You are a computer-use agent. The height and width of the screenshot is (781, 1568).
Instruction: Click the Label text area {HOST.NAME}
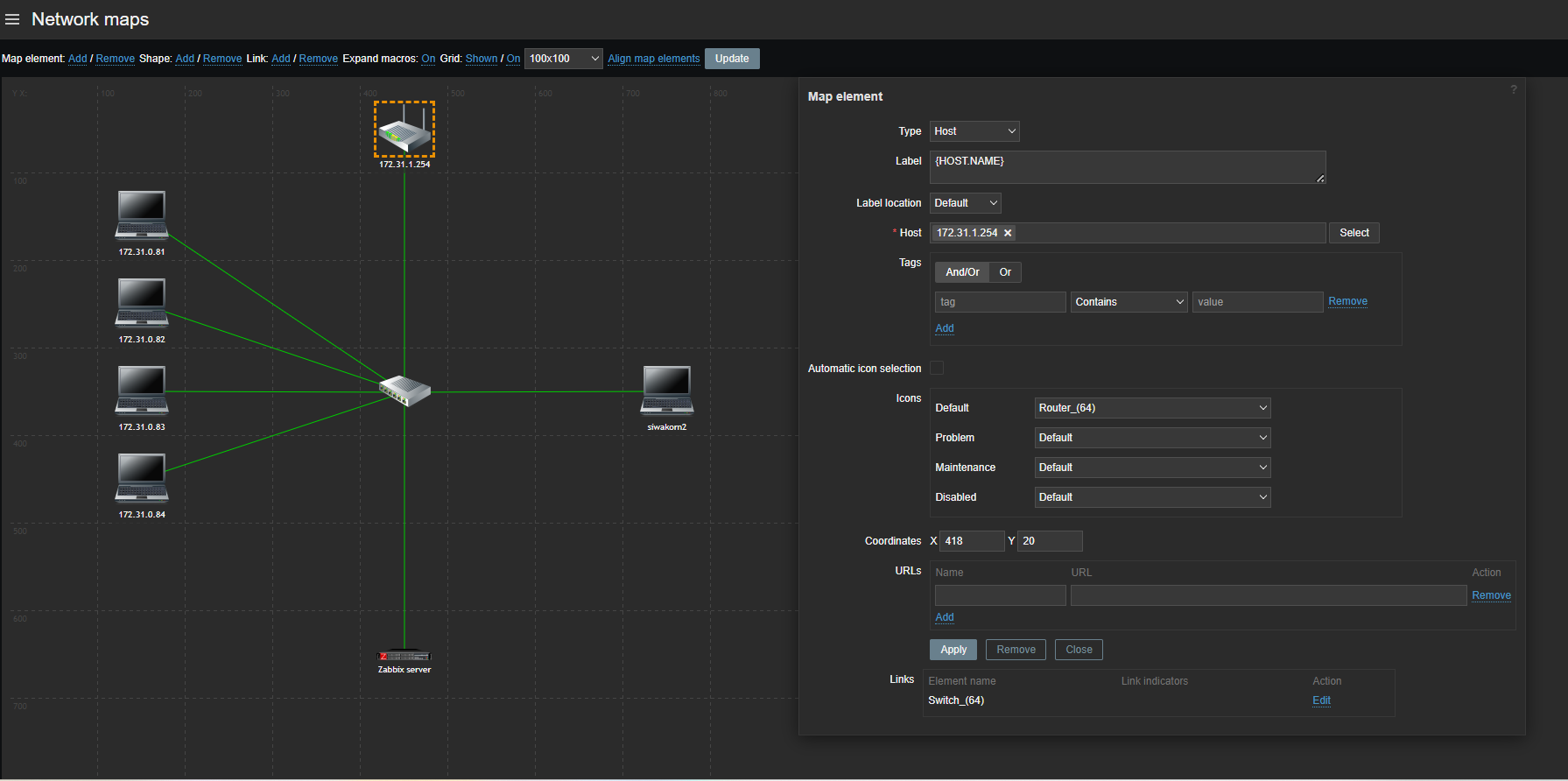1128,167
